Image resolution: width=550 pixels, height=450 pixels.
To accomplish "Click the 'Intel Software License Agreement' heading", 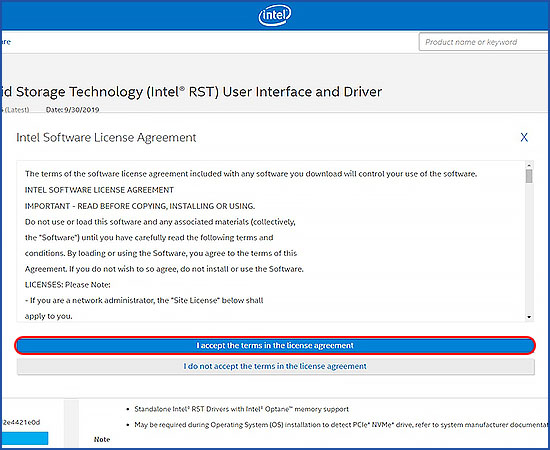I will coord(106,137).
